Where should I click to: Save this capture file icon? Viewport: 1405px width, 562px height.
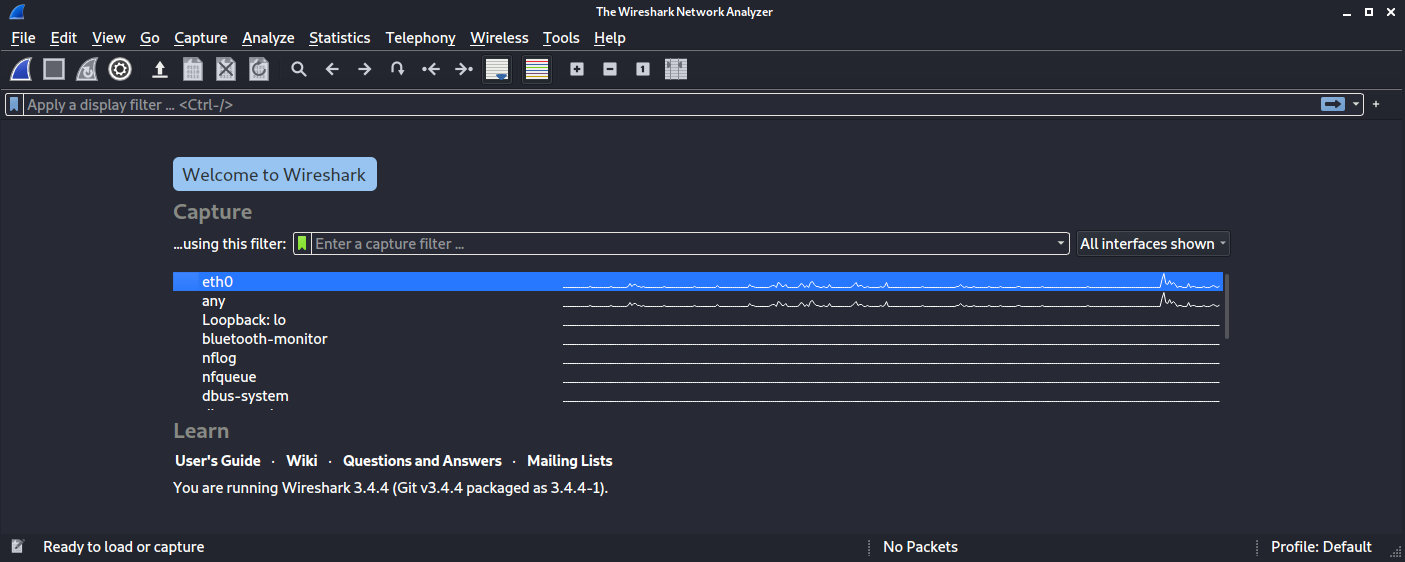pyautogui.click(x=193, y=69)
